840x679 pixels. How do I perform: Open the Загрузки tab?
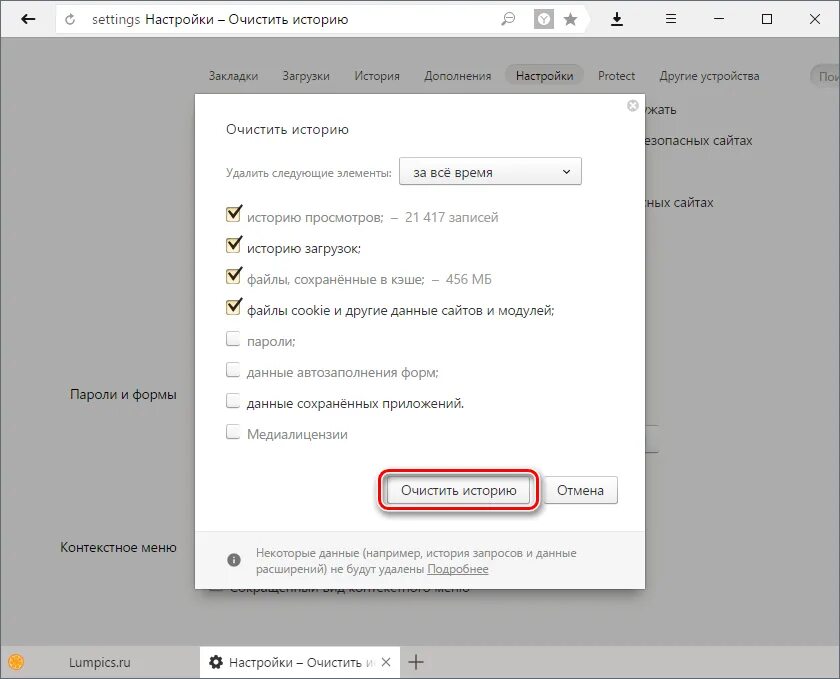coord(306,76)
